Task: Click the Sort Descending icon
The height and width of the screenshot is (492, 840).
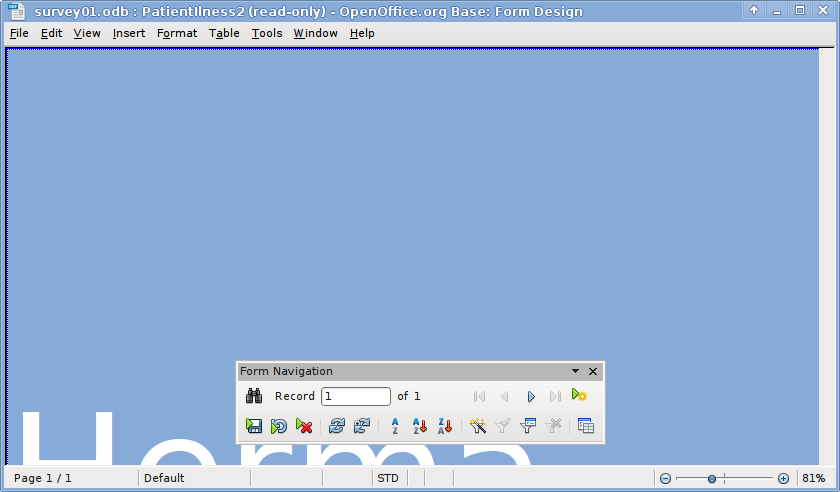Action: [x=445, y=426]
